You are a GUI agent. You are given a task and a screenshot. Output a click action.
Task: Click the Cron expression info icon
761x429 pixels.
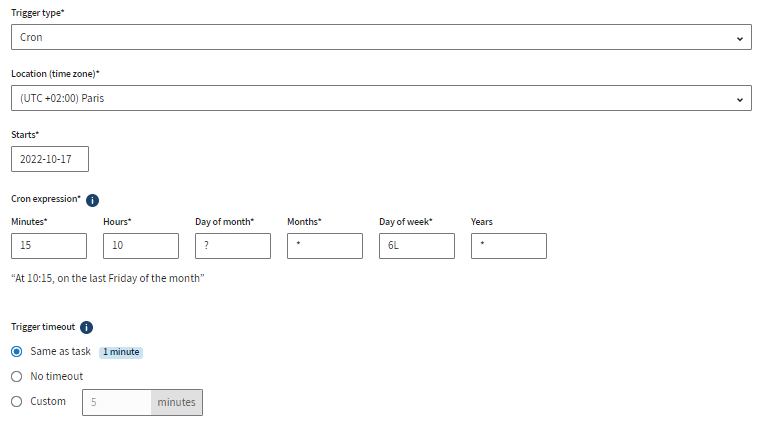93,199
